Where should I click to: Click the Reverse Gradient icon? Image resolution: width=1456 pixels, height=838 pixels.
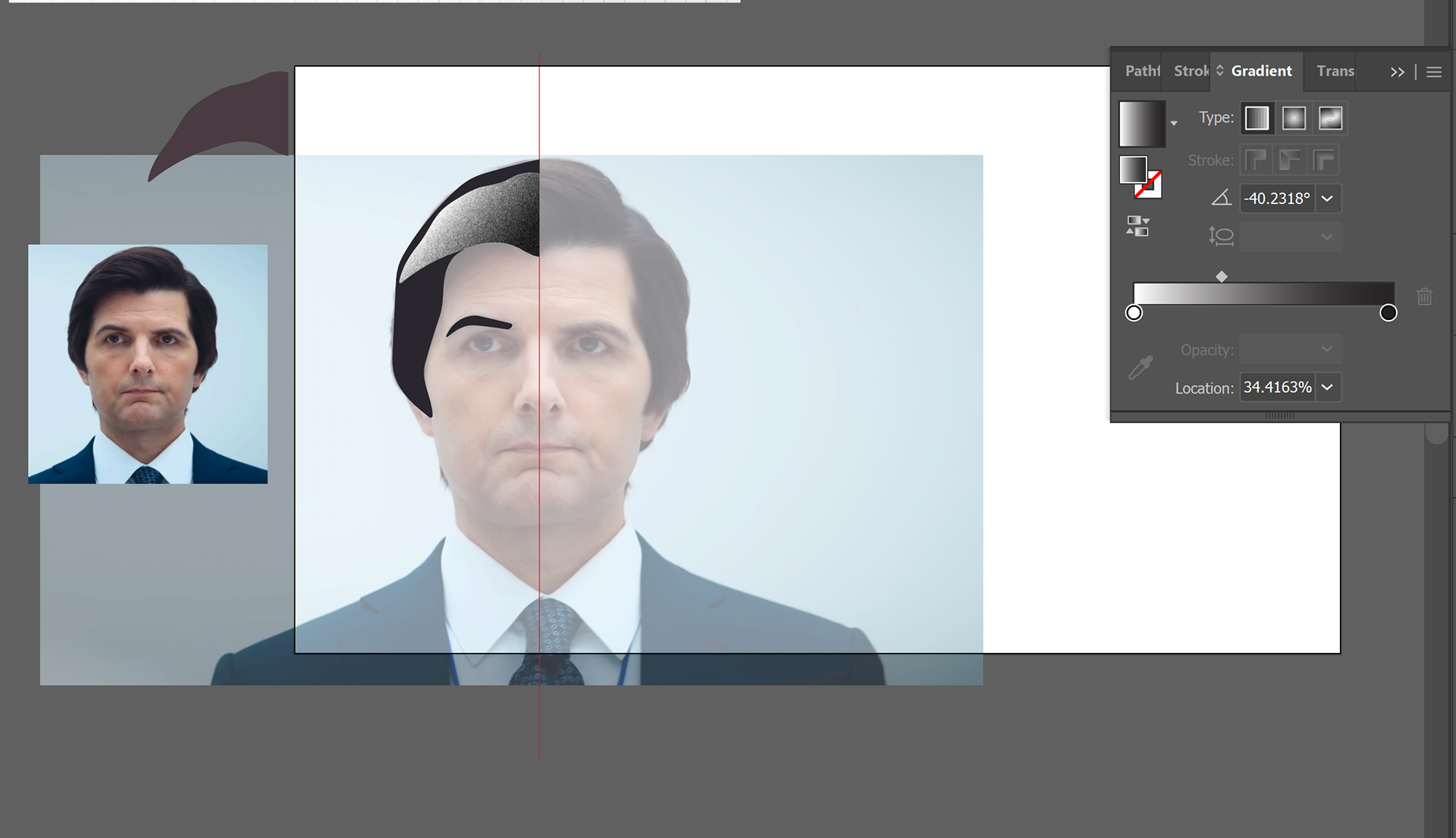1137,226
